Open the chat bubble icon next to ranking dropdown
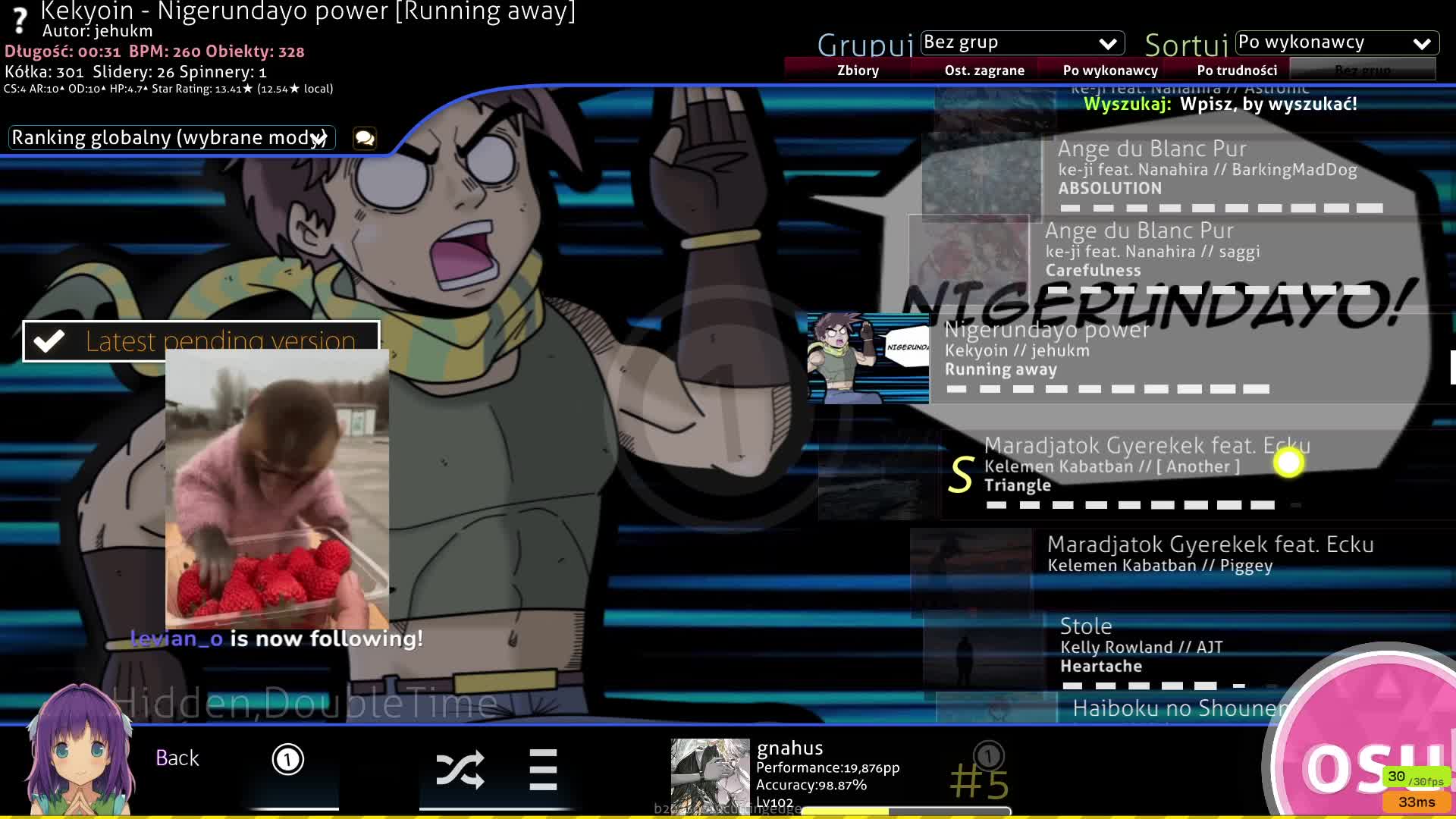The width and height of the screenshot is (1456, 819). coord(365,138)
